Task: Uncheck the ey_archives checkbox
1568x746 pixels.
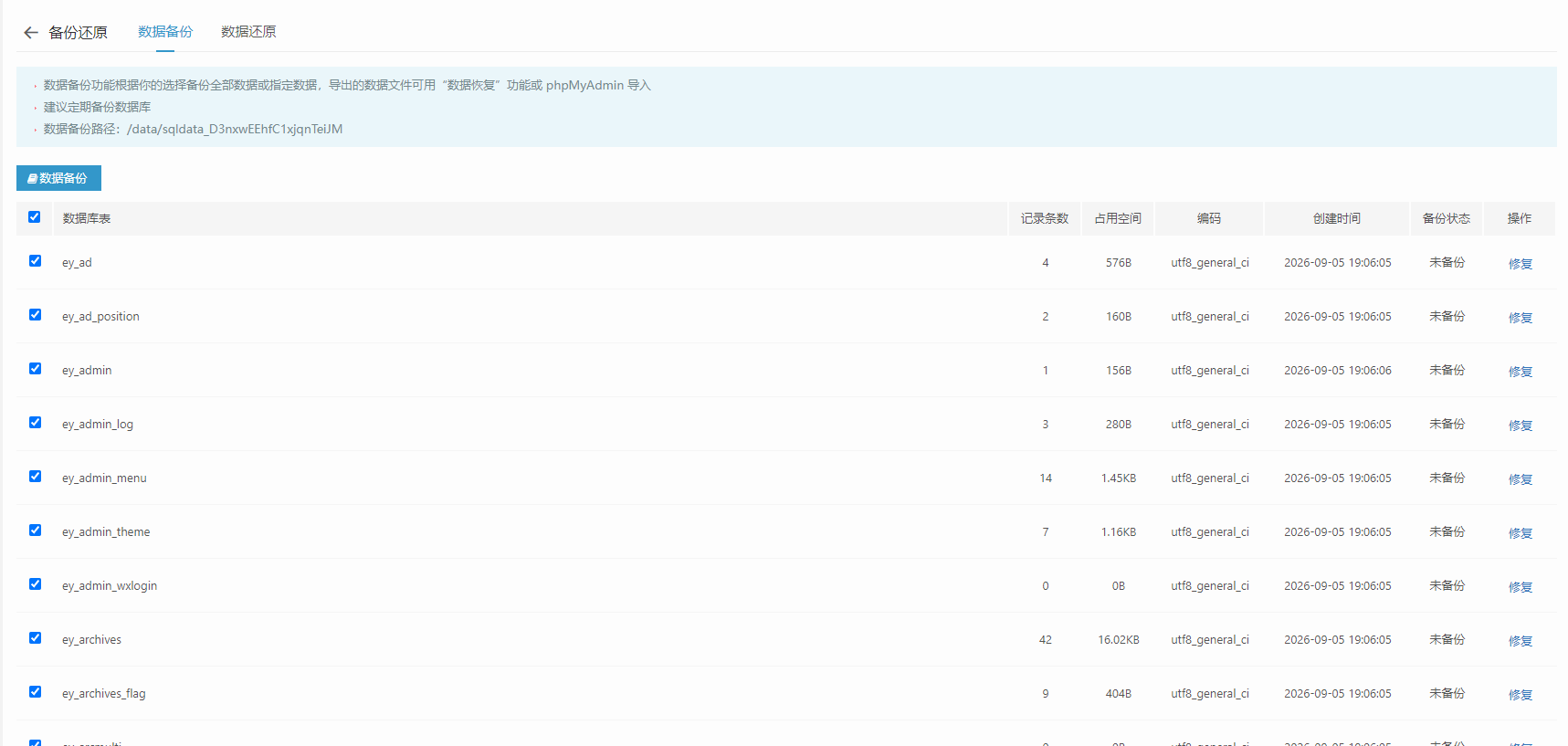Action: coord(35,638)
